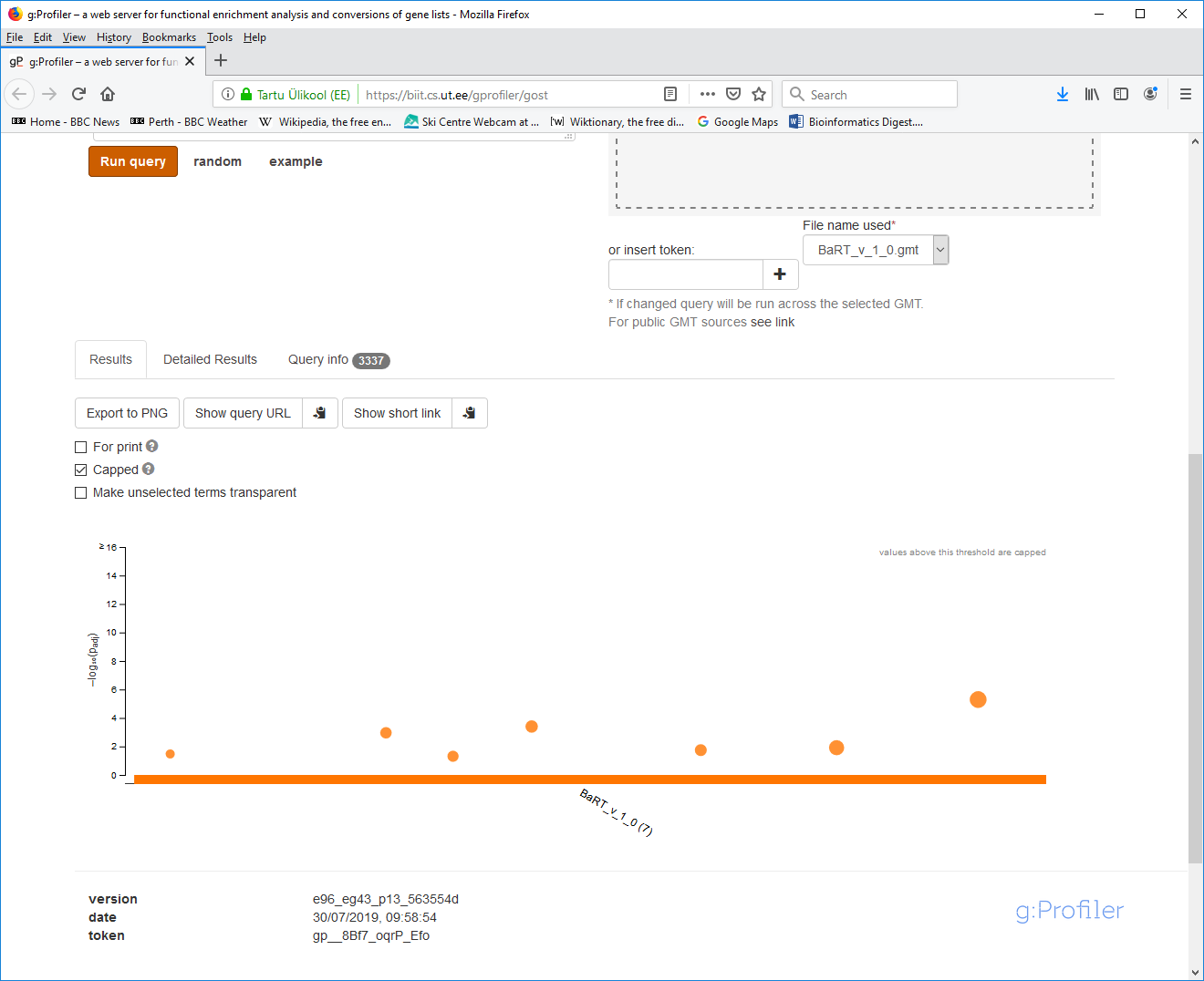
Task: Click the help icon next to Capped
Action: (x=149, y=469)
